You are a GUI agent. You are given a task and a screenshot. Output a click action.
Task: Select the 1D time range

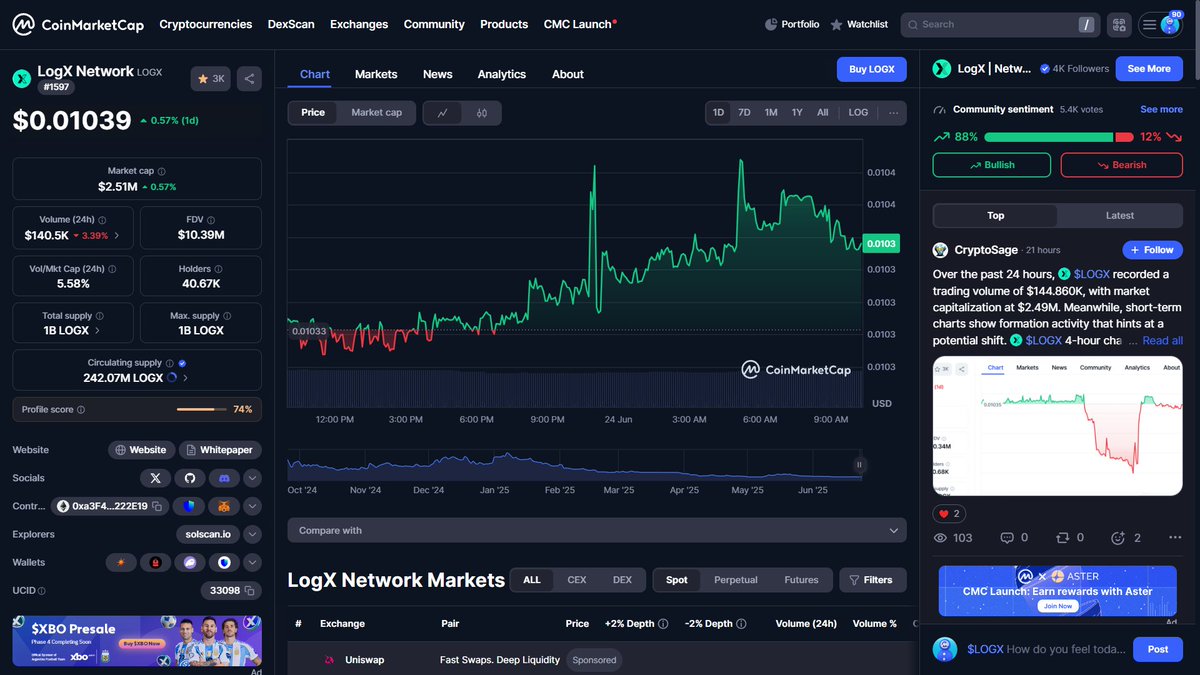[718, 113]
